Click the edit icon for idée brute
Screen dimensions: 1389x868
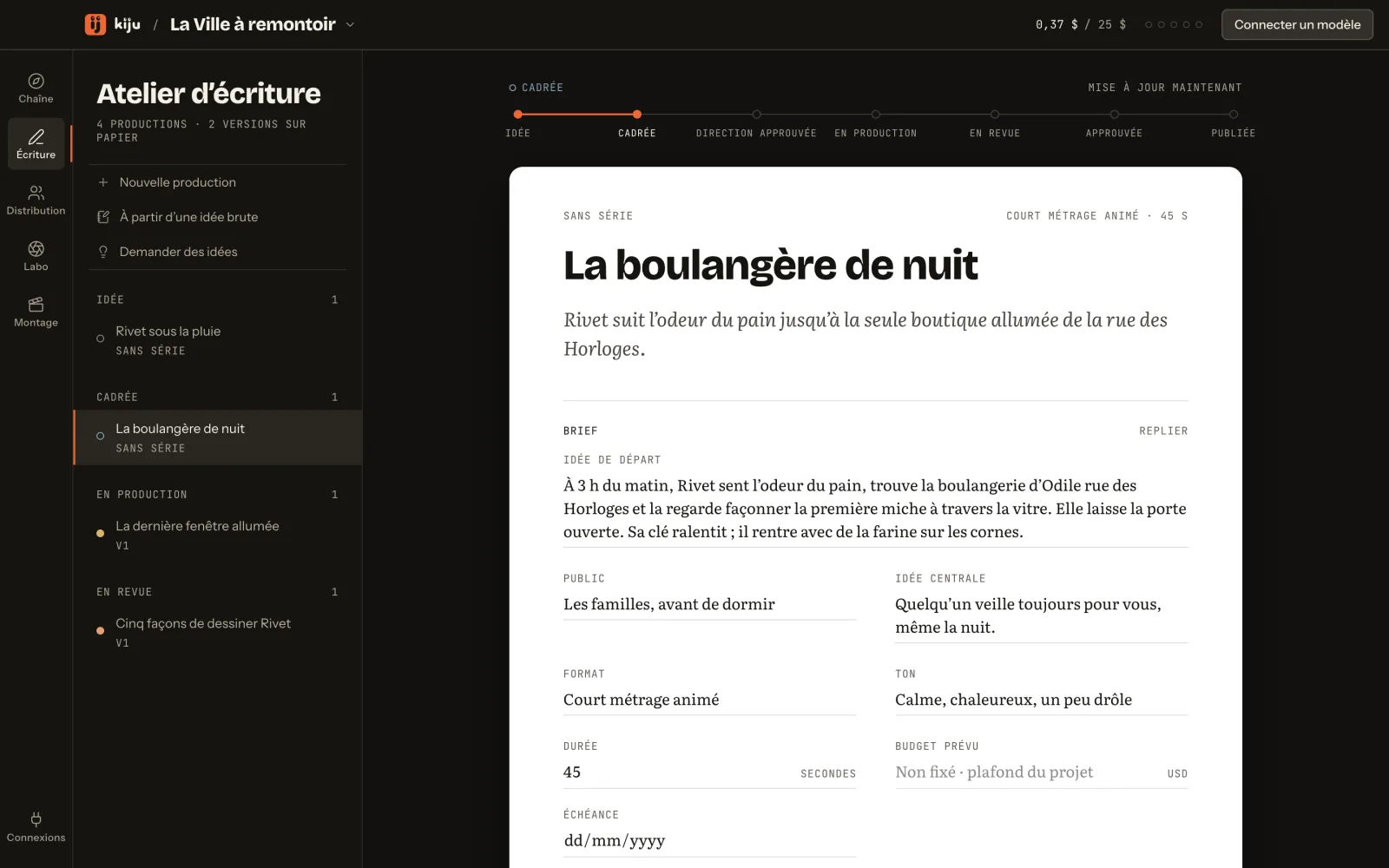point(103,217)
